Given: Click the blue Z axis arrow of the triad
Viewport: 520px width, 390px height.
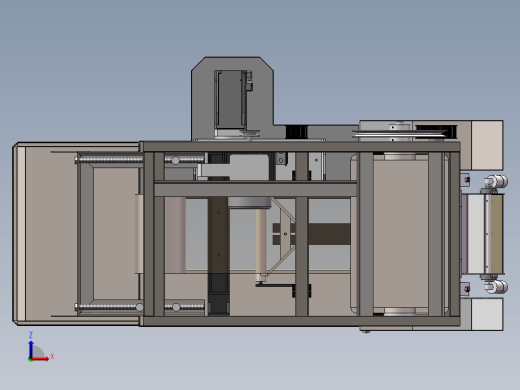Looking at the screenshot, I should pyautogui.click(x=31, y=349).
